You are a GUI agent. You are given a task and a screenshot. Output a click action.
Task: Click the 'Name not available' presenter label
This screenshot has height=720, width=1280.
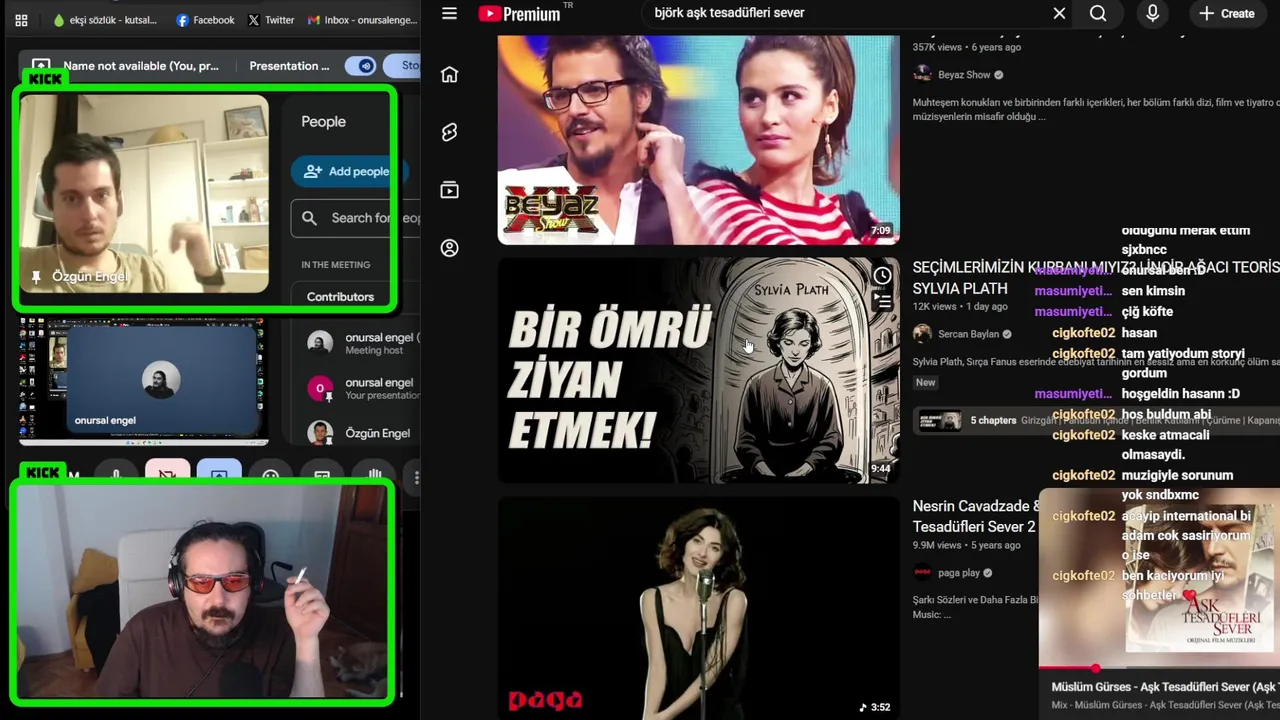click(x=141, y=66)
